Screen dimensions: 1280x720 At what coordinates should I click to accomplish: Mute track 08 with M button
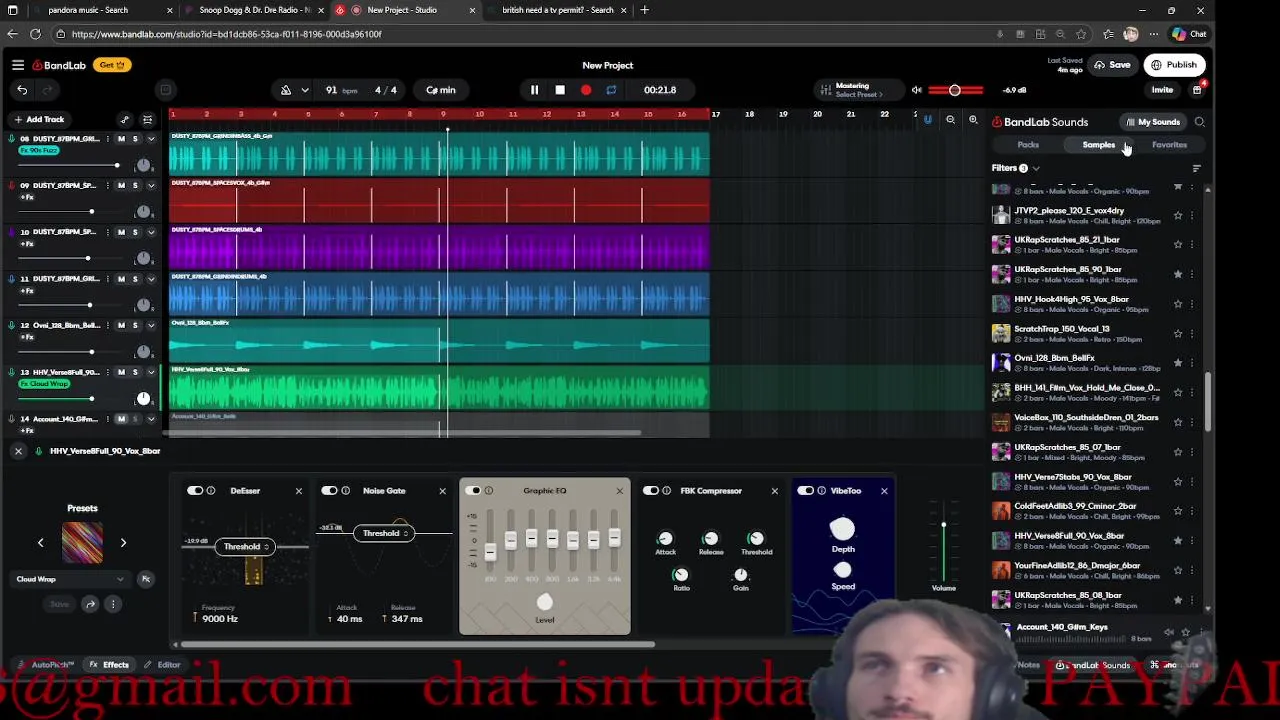(x=121, y=139)
